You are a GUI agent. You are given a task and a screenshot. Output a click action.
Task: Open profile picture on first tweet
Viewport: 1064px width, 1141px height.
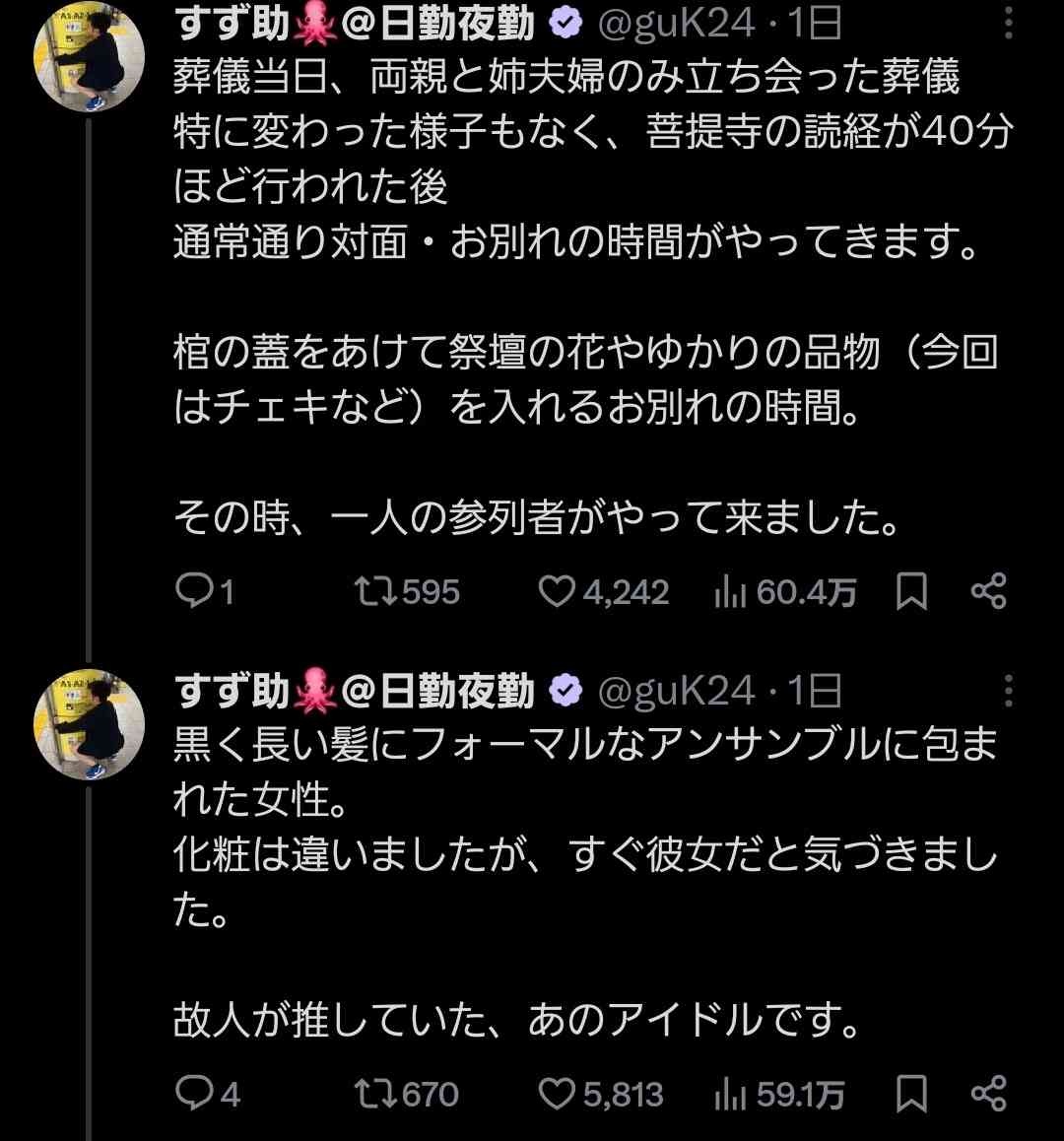click(x=90, y=63)
